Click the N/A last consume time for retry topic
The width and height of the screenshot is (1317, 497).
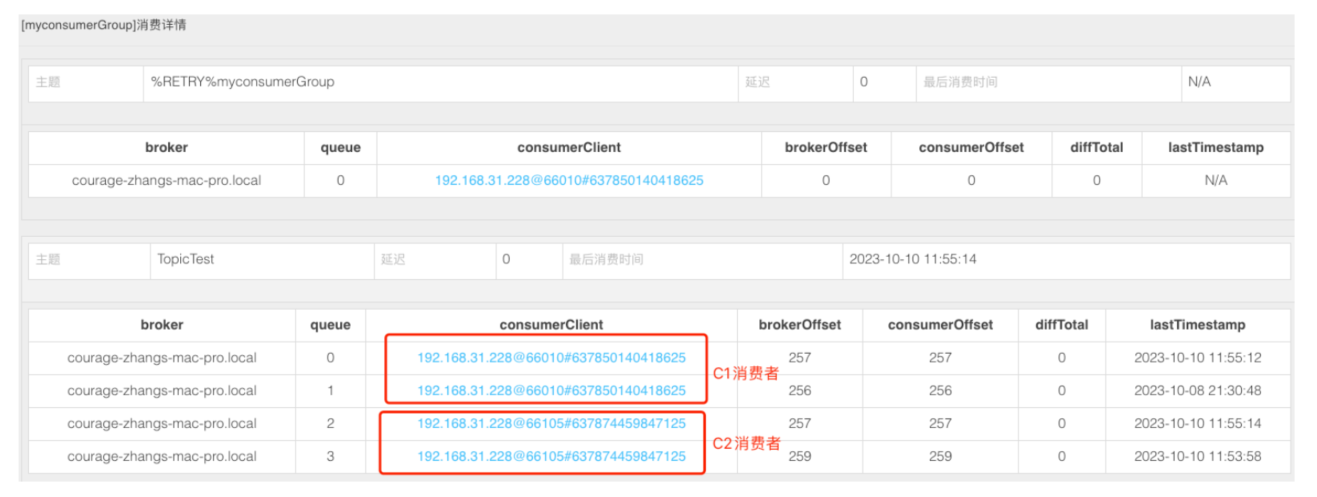pos(1199,82)
